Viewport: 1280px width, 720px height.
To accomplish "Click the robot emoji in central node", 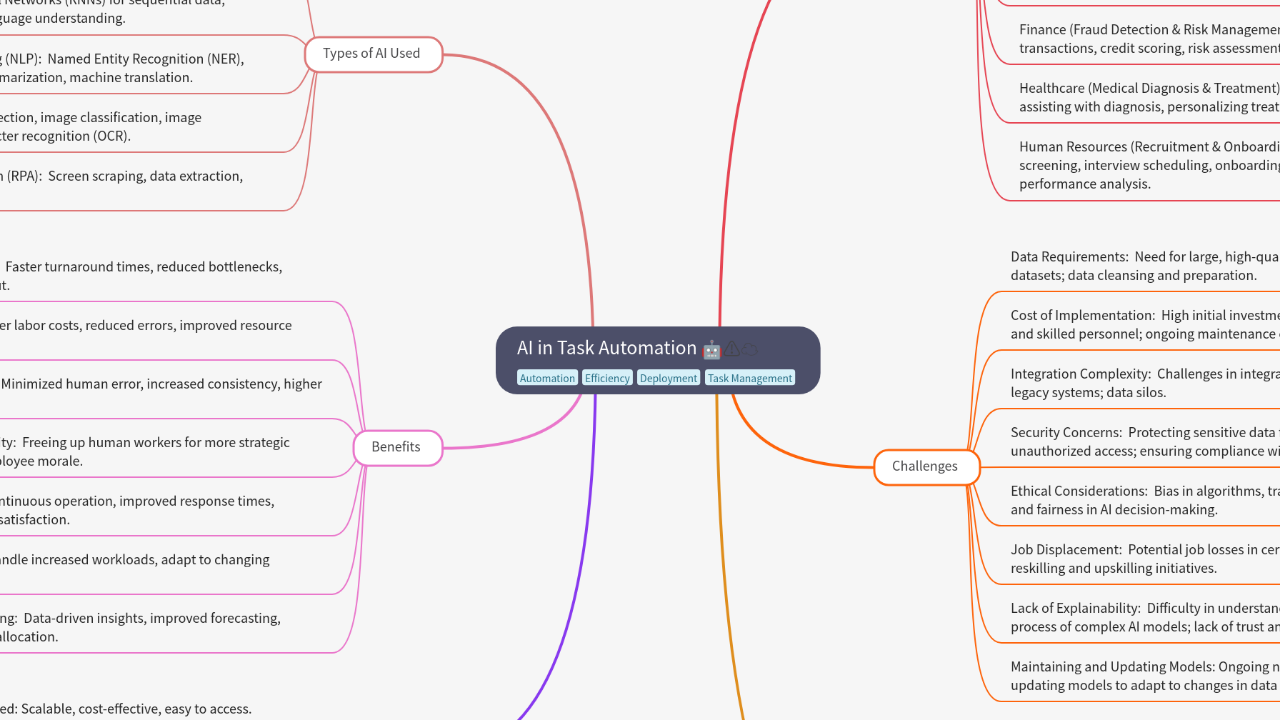I will [712, 349].
